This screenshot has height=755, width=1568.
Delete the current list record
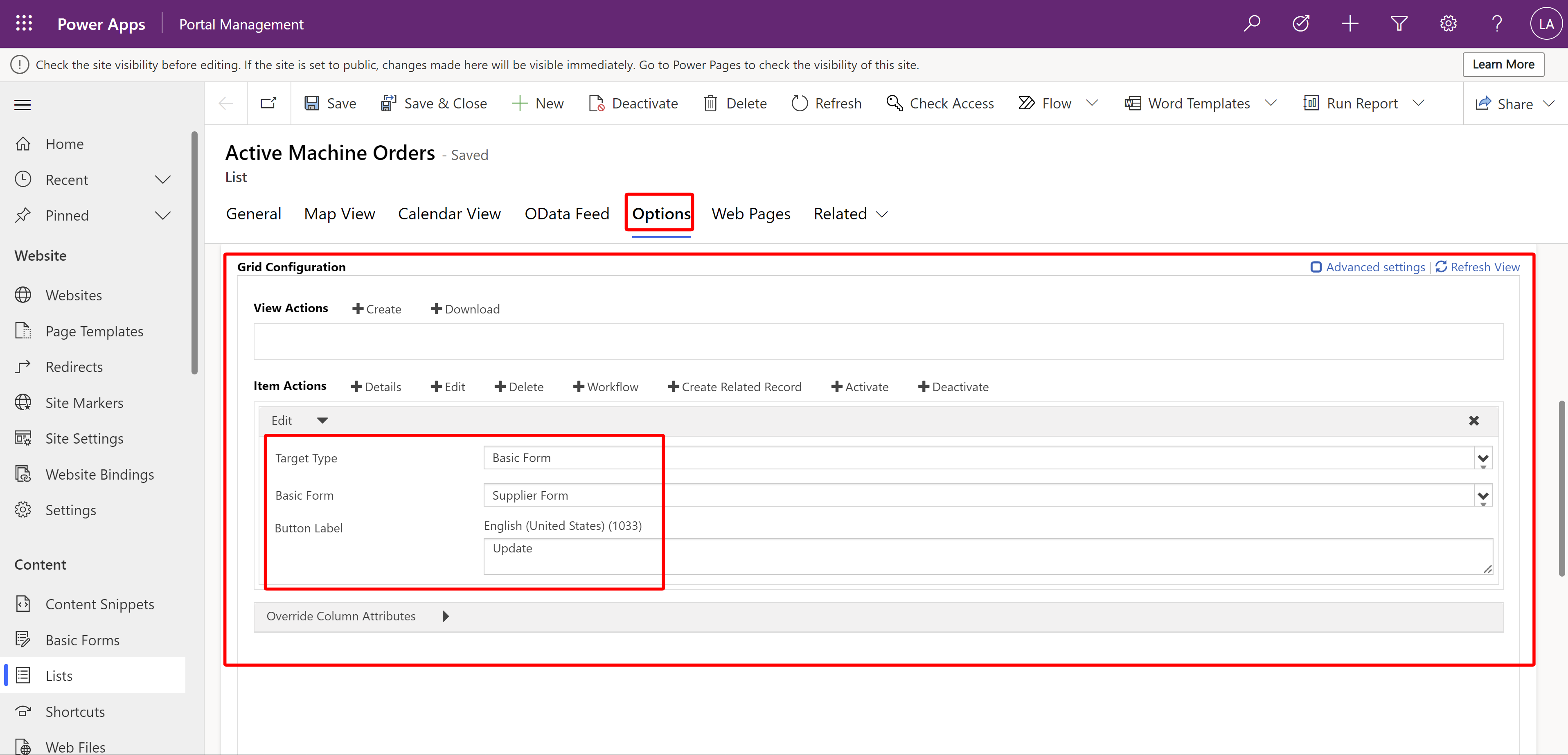pyautogui.click(x=735, y=104)
